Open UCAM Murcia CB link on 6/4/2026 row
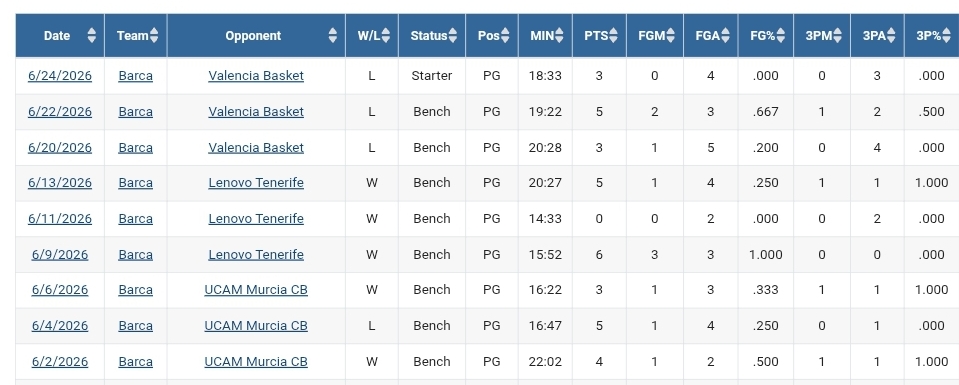Screen dimensions: 959x385 pos(256,326)
